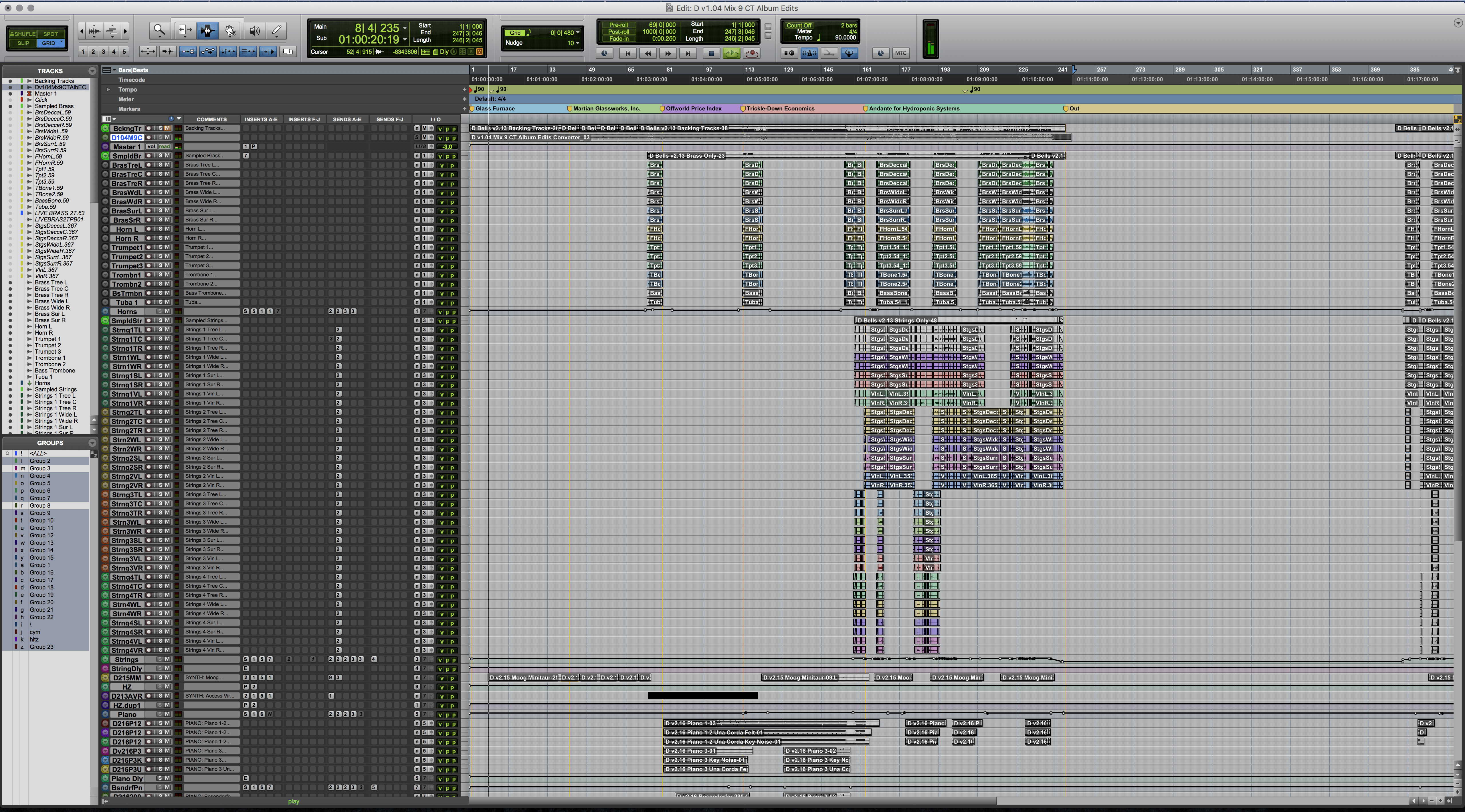Toggle Pre-roll on in transport
The width and height of the screenshot is (1465, 812).
pos(618,25)
